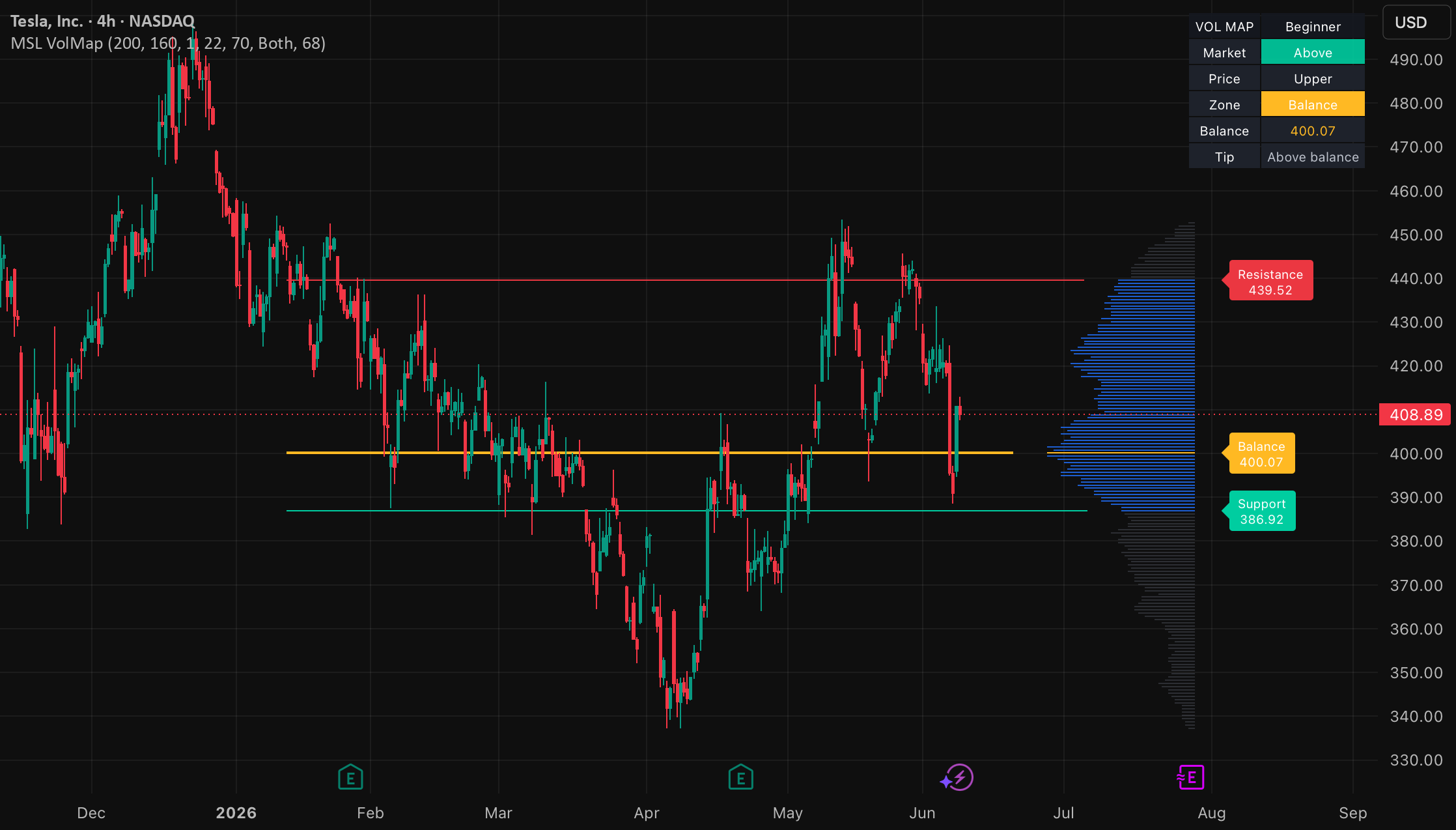This screenshot has height=830, width=1456.
Task: Click the 400.07 balance value cell
Action: (x=1313, y=130)
